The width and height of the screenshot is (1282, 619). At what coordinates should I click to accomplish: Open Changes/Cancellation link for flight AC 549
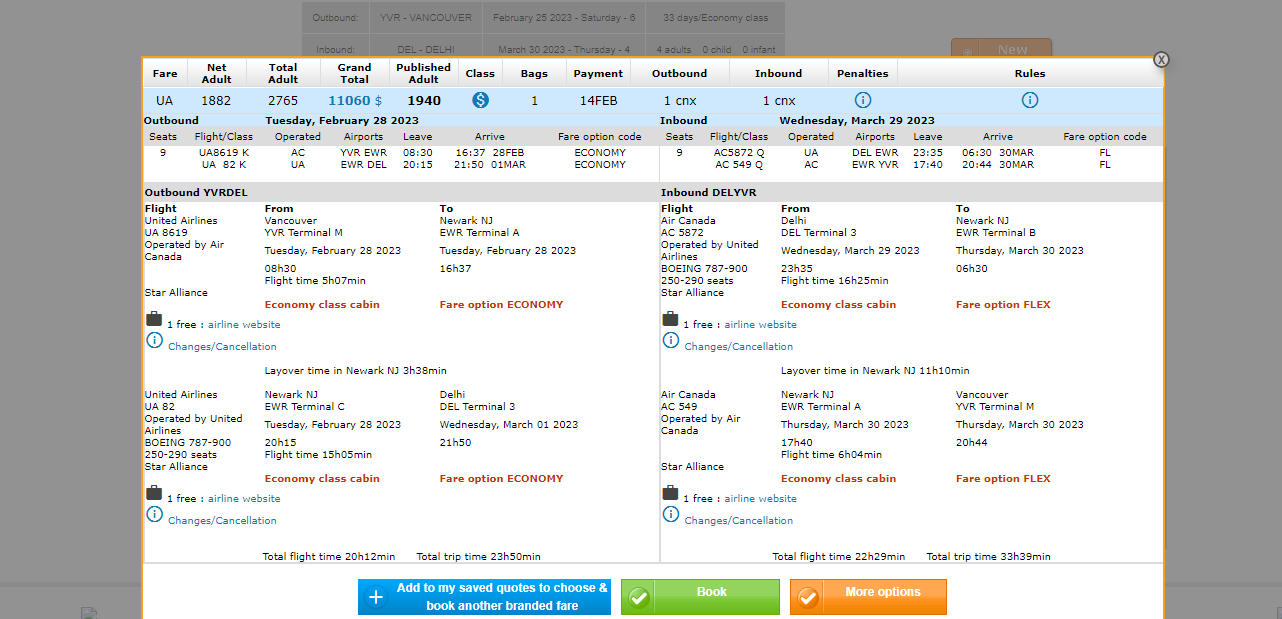738,521
